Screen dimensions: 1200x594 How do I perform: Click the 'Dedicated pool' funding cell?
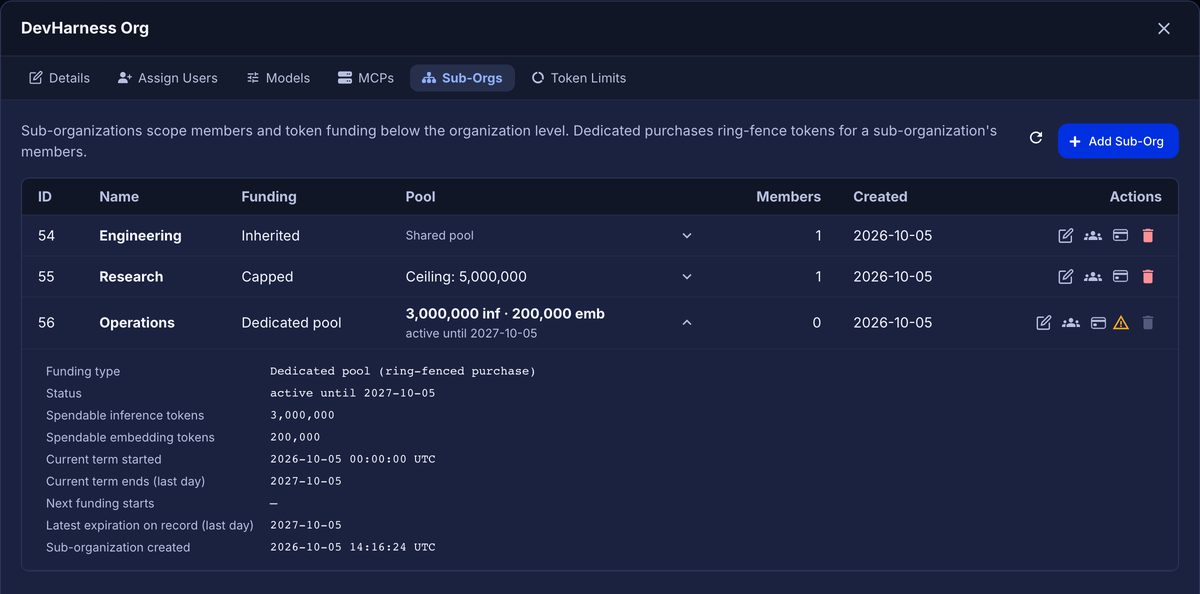tap(291, 323)
